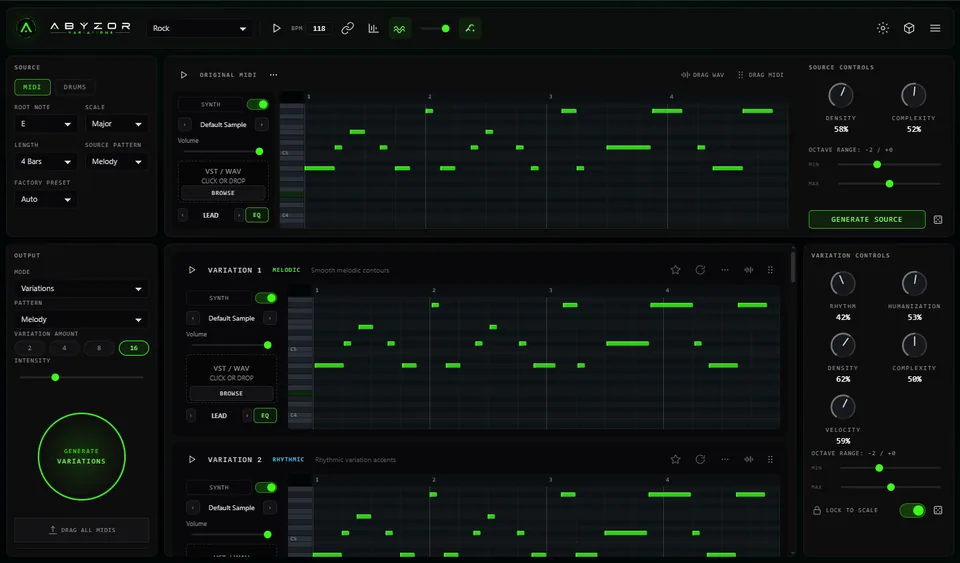
Task: Regenerate Variation 2 with refresh icon
Action: [x=700, y=460]
